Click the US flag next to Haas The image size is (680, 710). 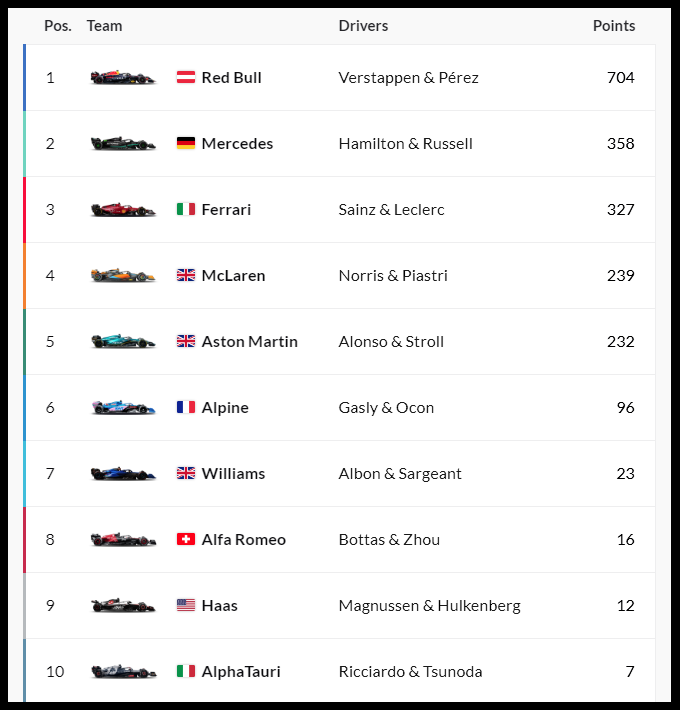(186, 605)
